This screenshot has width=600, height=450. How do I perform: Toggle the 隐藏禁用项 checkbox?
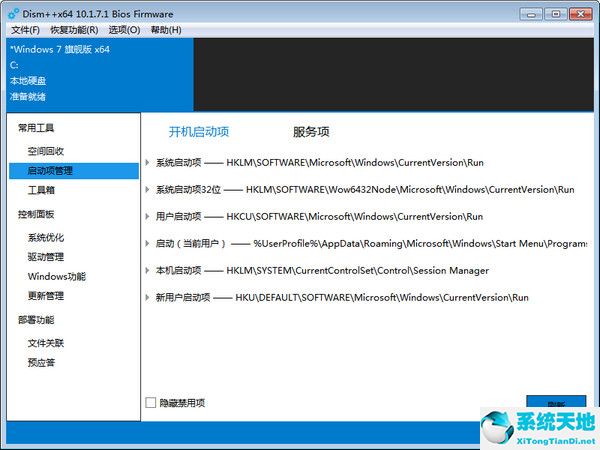coord(151,403)
